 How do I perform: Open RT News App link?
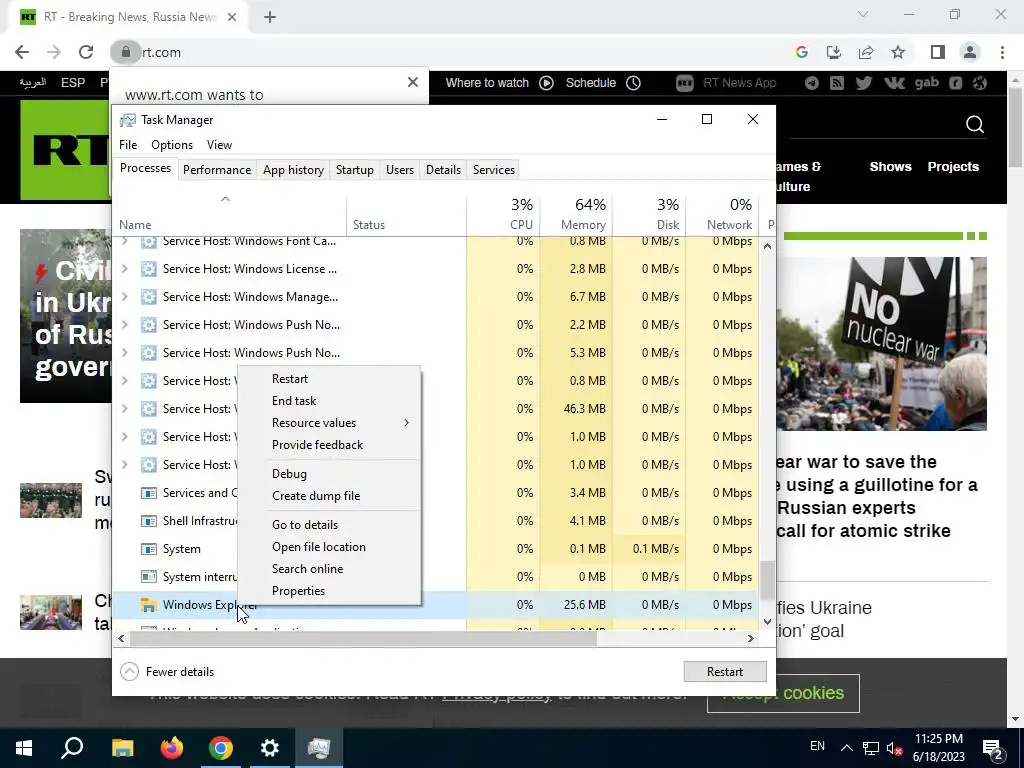tap(726, 83)
